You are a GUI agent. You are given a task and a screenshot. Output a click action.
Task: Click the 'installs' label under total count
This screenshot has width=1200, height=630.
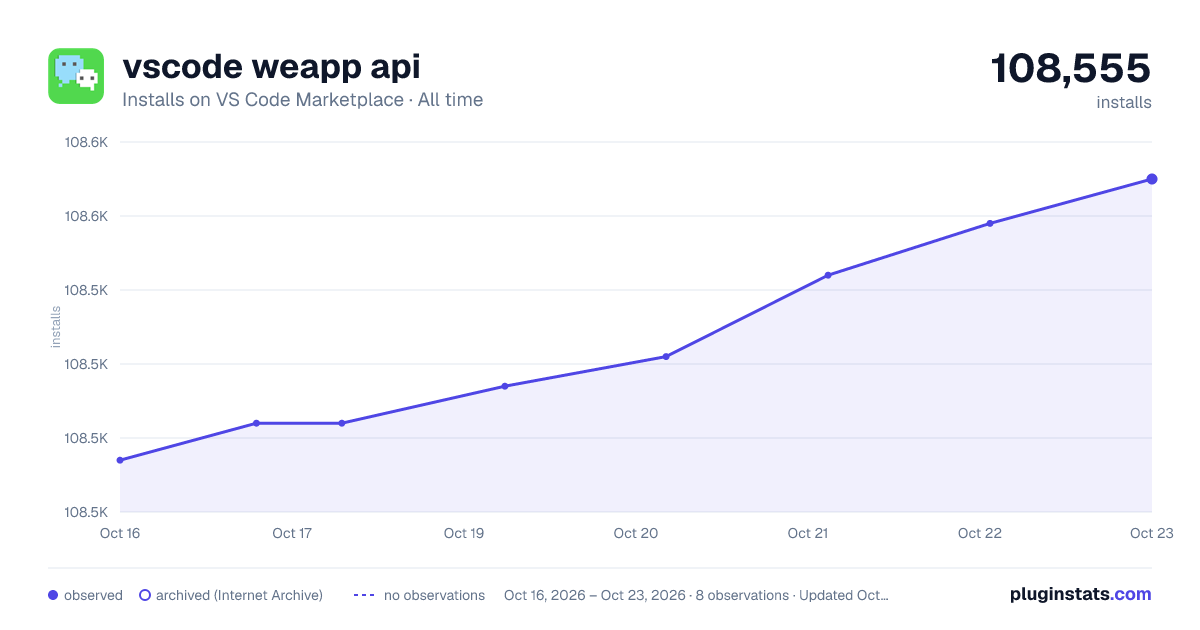click(x=1124, y=102)
